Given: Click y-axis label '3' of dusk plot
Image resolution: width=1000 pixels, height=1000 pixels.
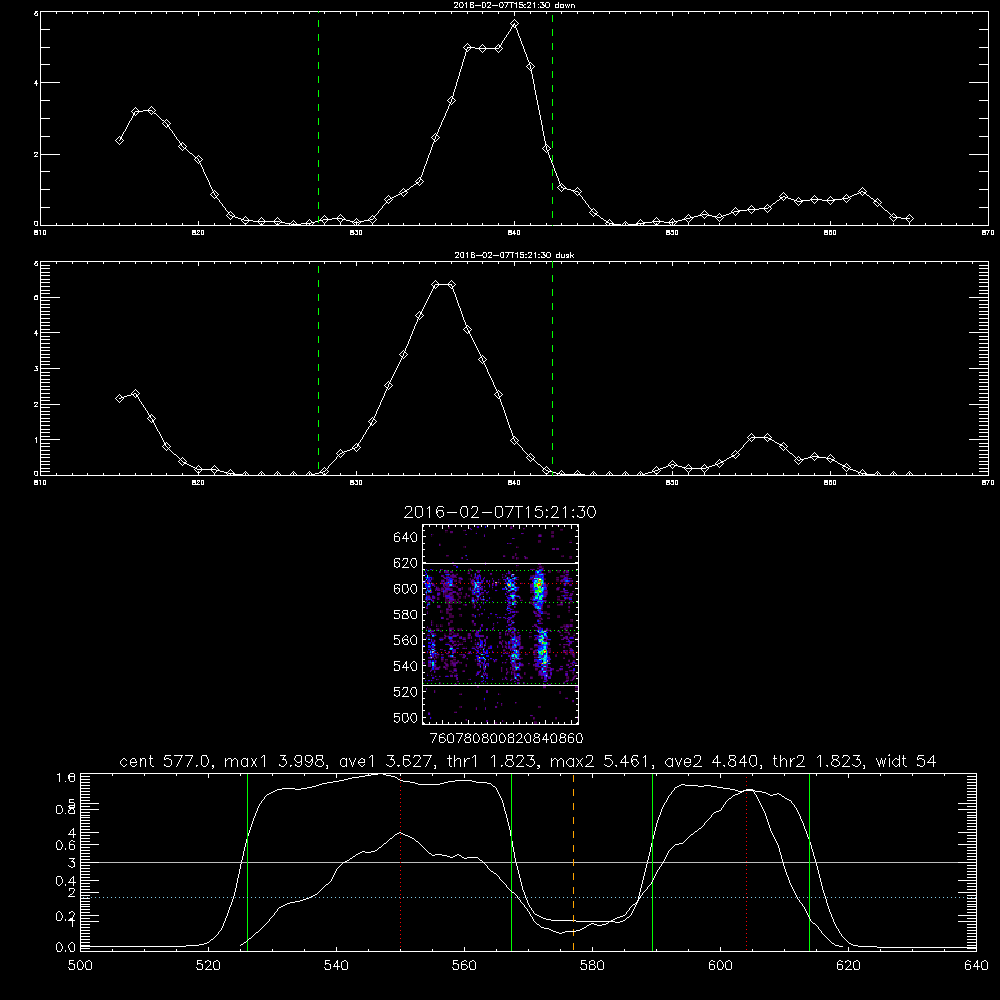Looking at the screenshot, I should tap(36, 369).
